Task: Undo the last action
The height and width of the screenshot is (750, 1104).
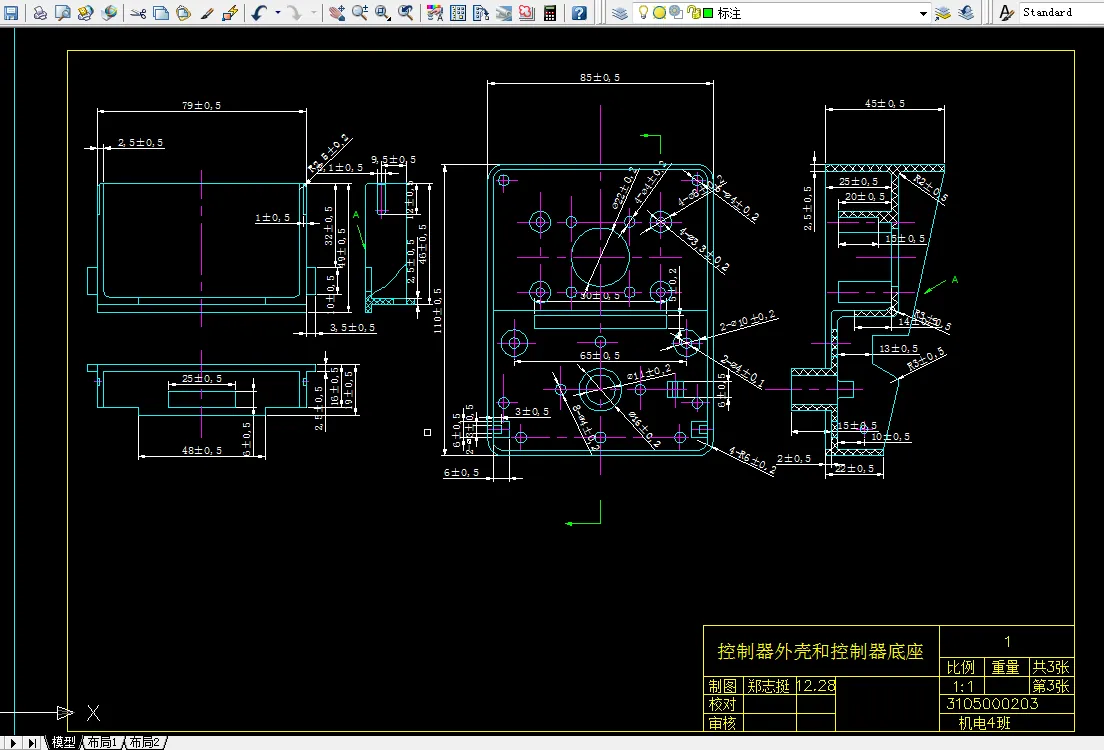Action: tap(259, 13)
